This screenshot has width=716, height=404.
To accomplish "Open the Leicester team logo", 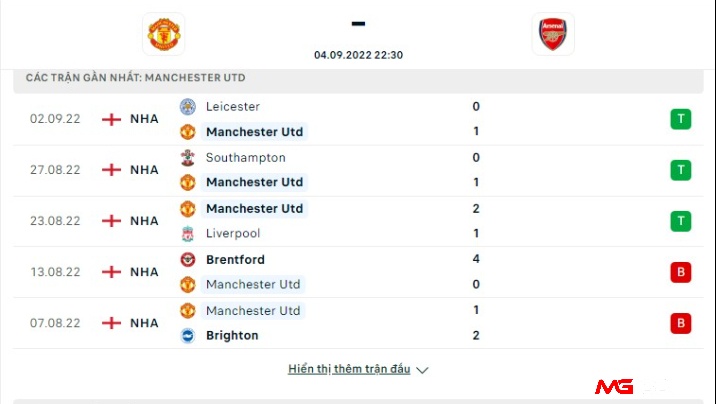I will [188, 107].
